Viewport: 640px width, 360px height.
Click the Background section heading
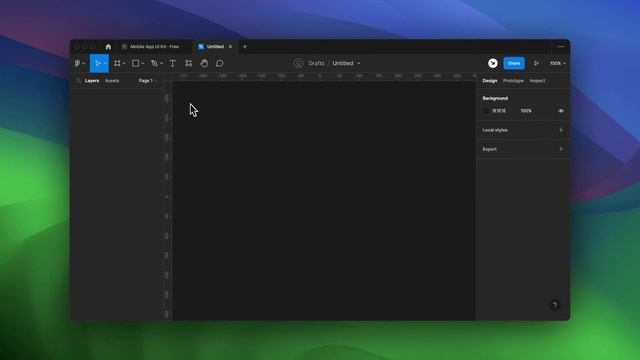[x=495, y=98]
